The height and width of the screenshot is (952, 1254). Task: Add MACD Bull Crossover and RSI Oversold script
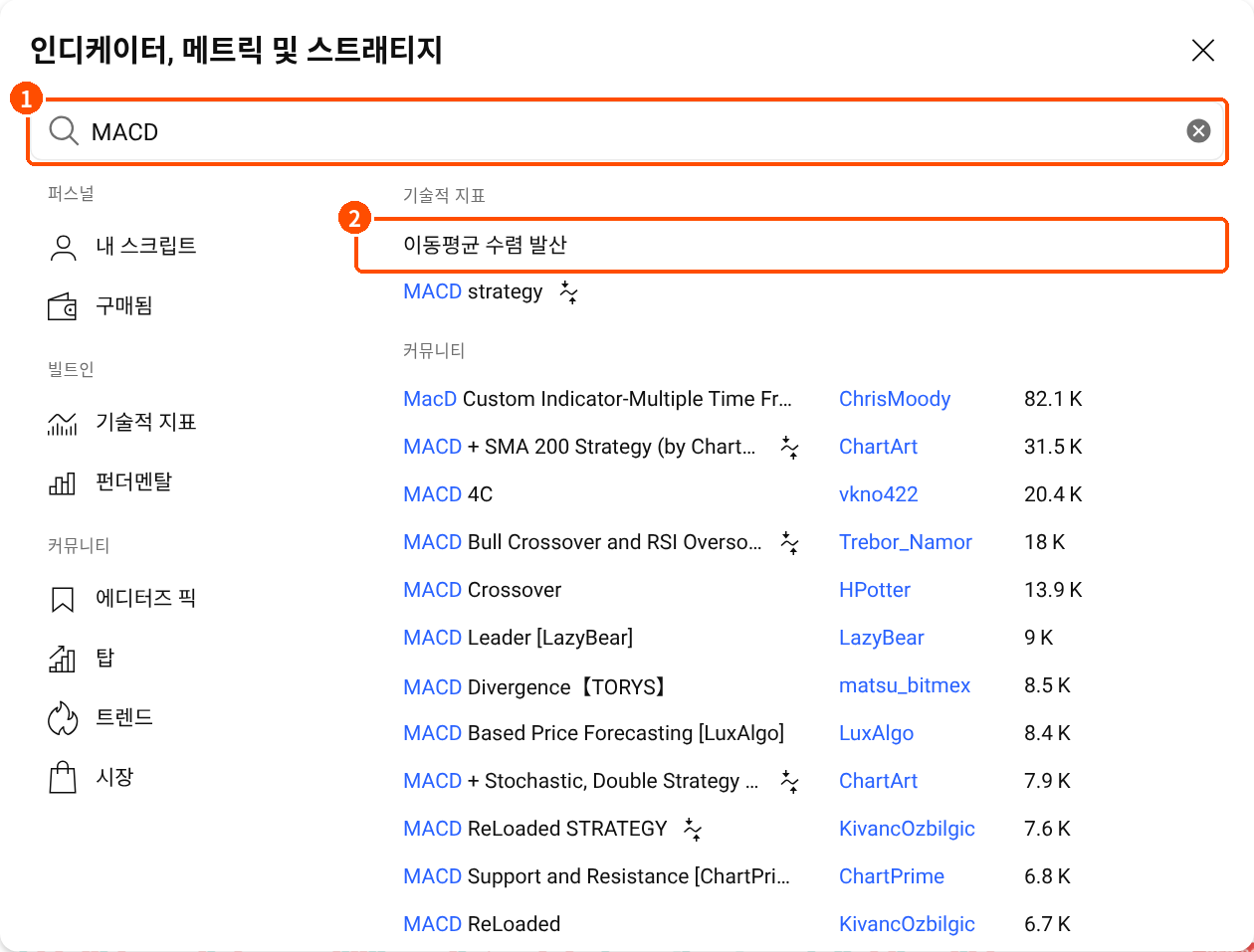click(x=582, y=542)
